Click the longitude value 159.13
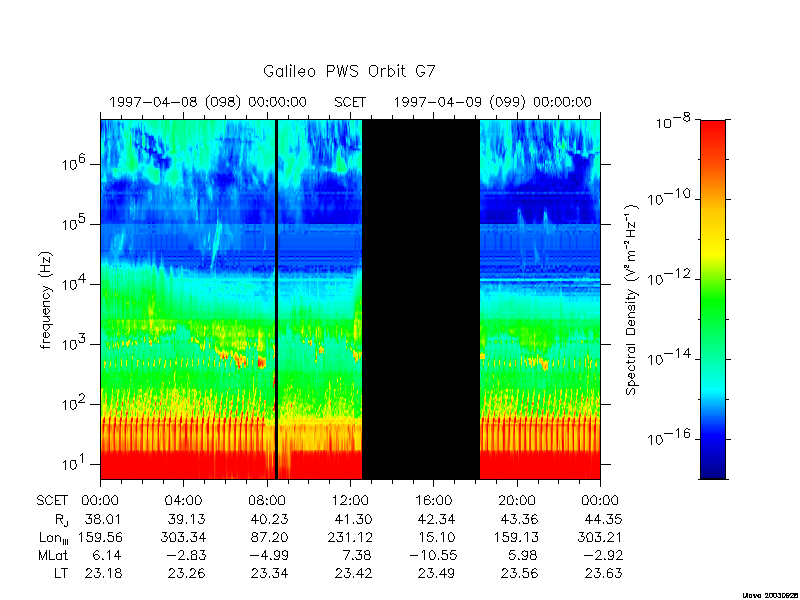The image size is (800, 600). 516,537
